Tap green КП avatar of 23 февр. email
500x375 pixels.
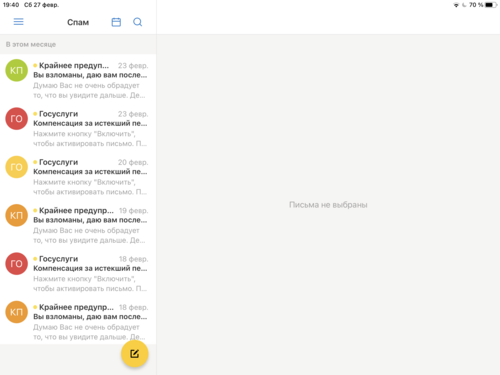click(16, 70)
